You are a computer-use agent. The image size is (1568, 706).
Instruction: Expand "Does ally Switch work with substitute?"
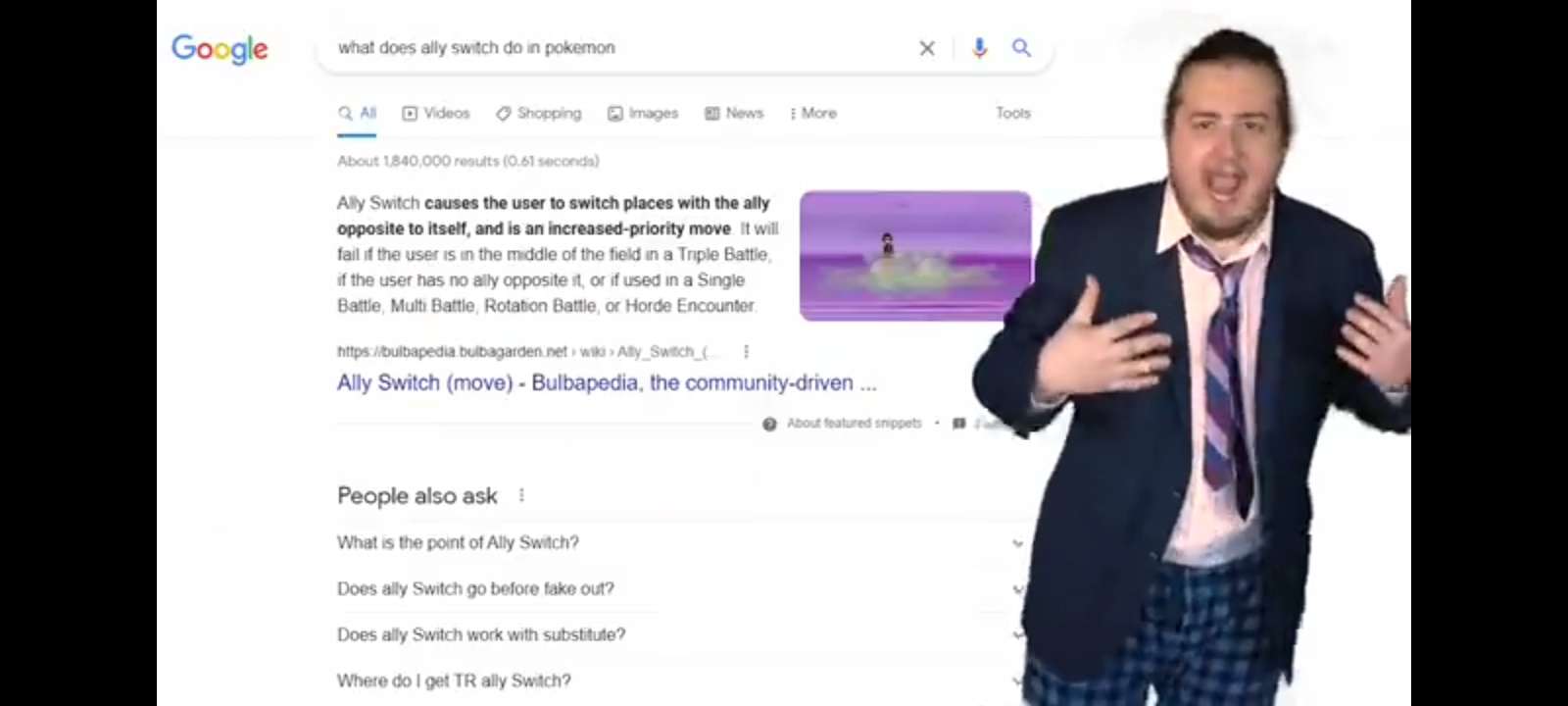click(x=679, y=634)
